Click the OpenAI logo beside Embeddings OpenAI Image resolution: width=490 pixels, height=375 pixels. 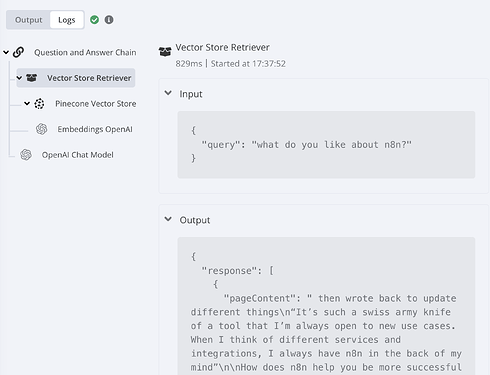[42, 129]
